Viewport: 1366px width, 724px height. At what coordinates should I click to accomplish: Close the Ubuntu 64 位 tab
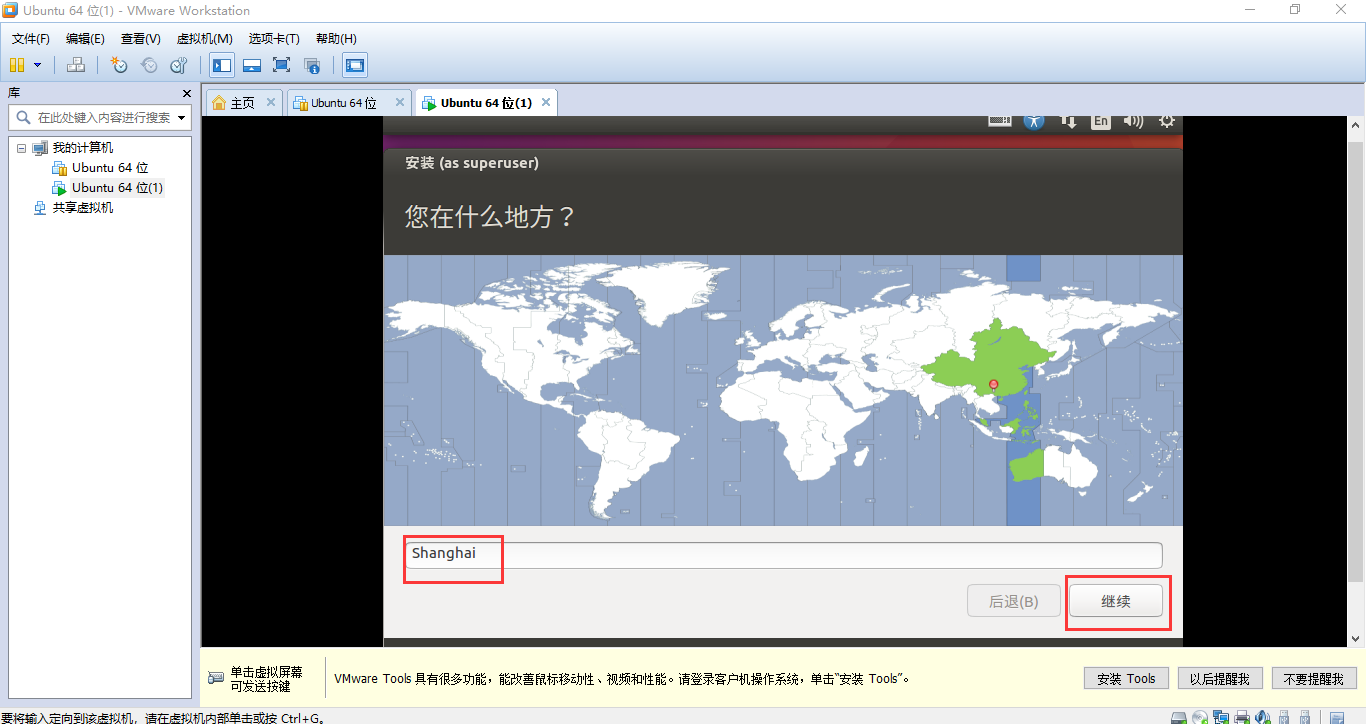click(400, 102)
